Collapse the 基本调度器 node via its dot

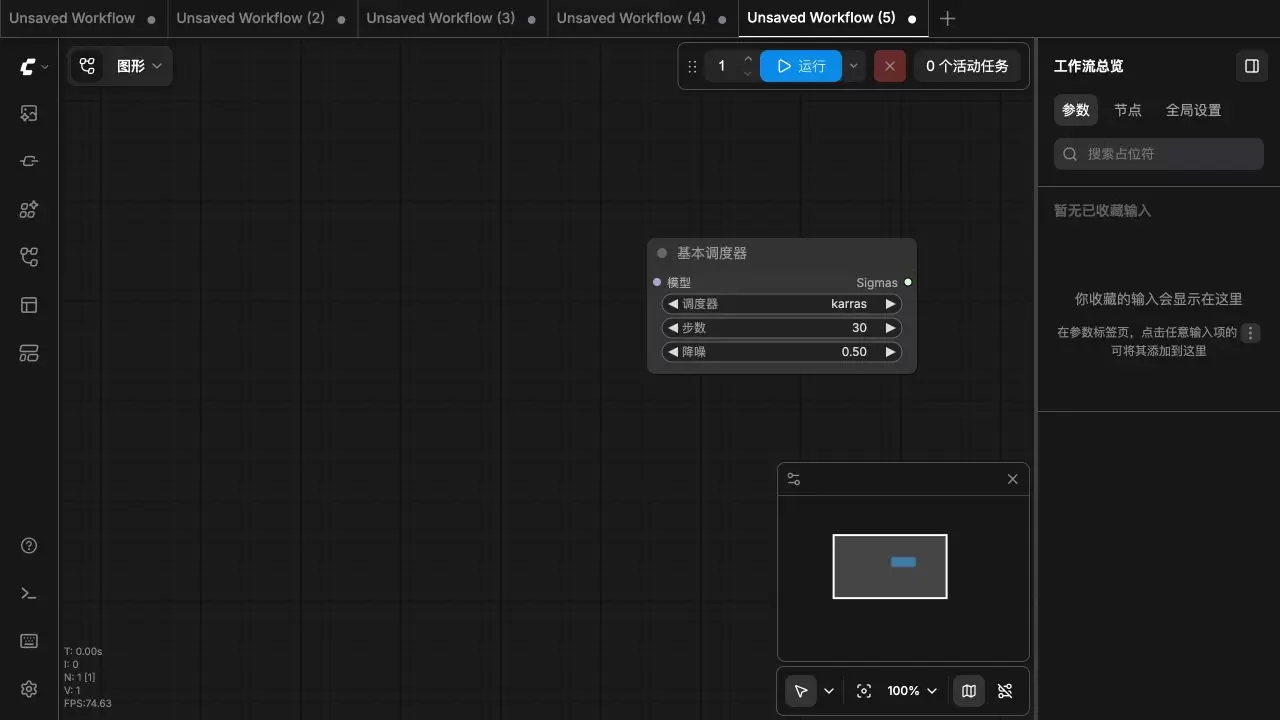[x=662, y=254]
